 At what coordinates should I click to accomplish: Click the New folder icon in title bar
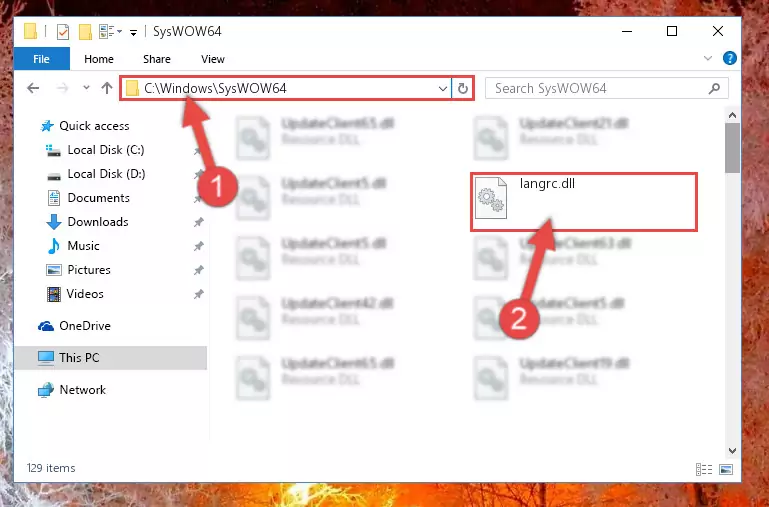point(85,32)
